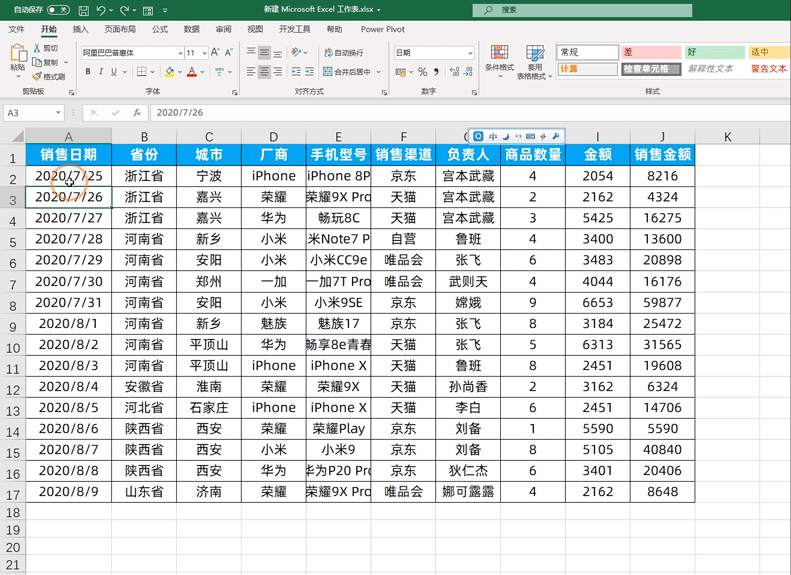Open the 文件 File tab
This screenshot has height=575, width=791.
(16, 29)
